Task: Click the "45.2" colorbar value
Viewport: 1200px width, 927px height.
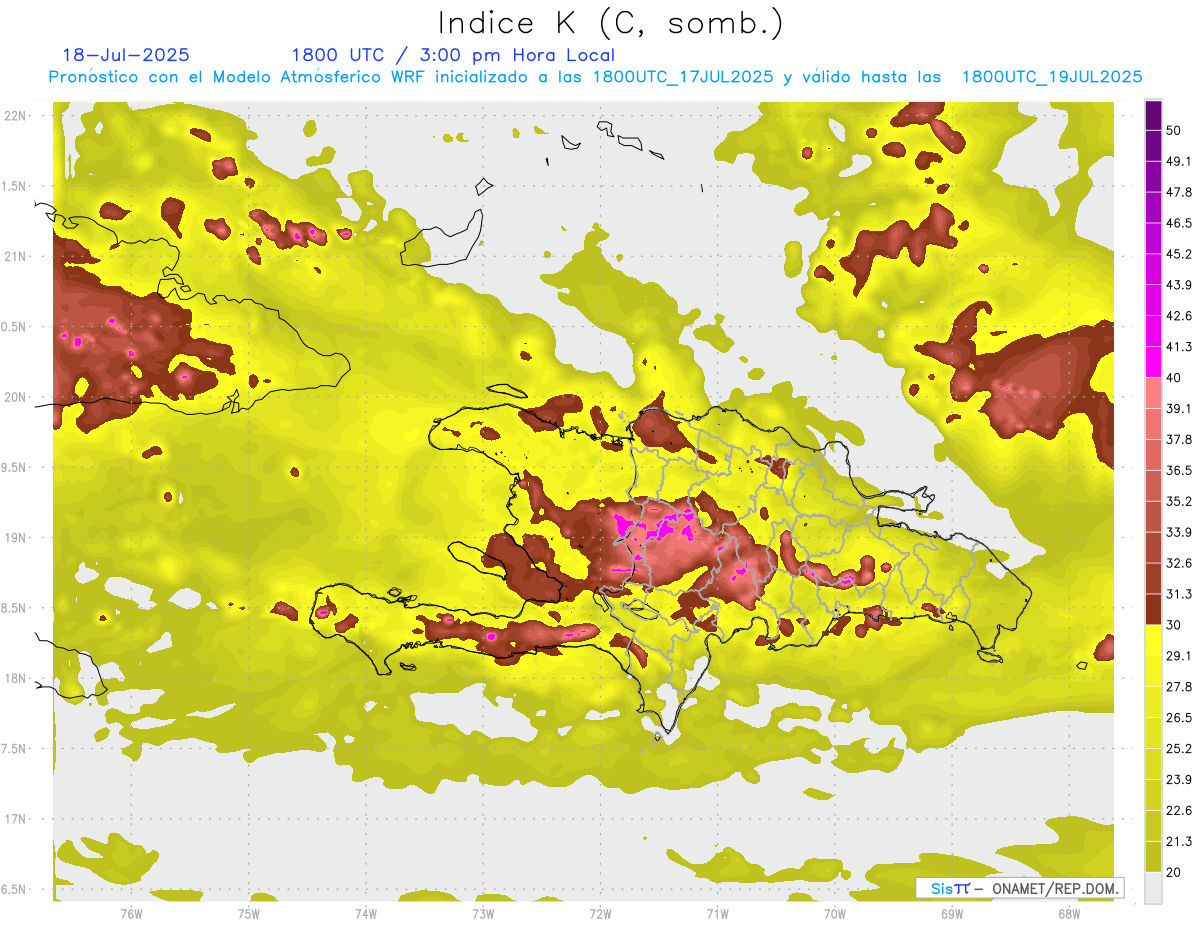Action: [1179, 254]
